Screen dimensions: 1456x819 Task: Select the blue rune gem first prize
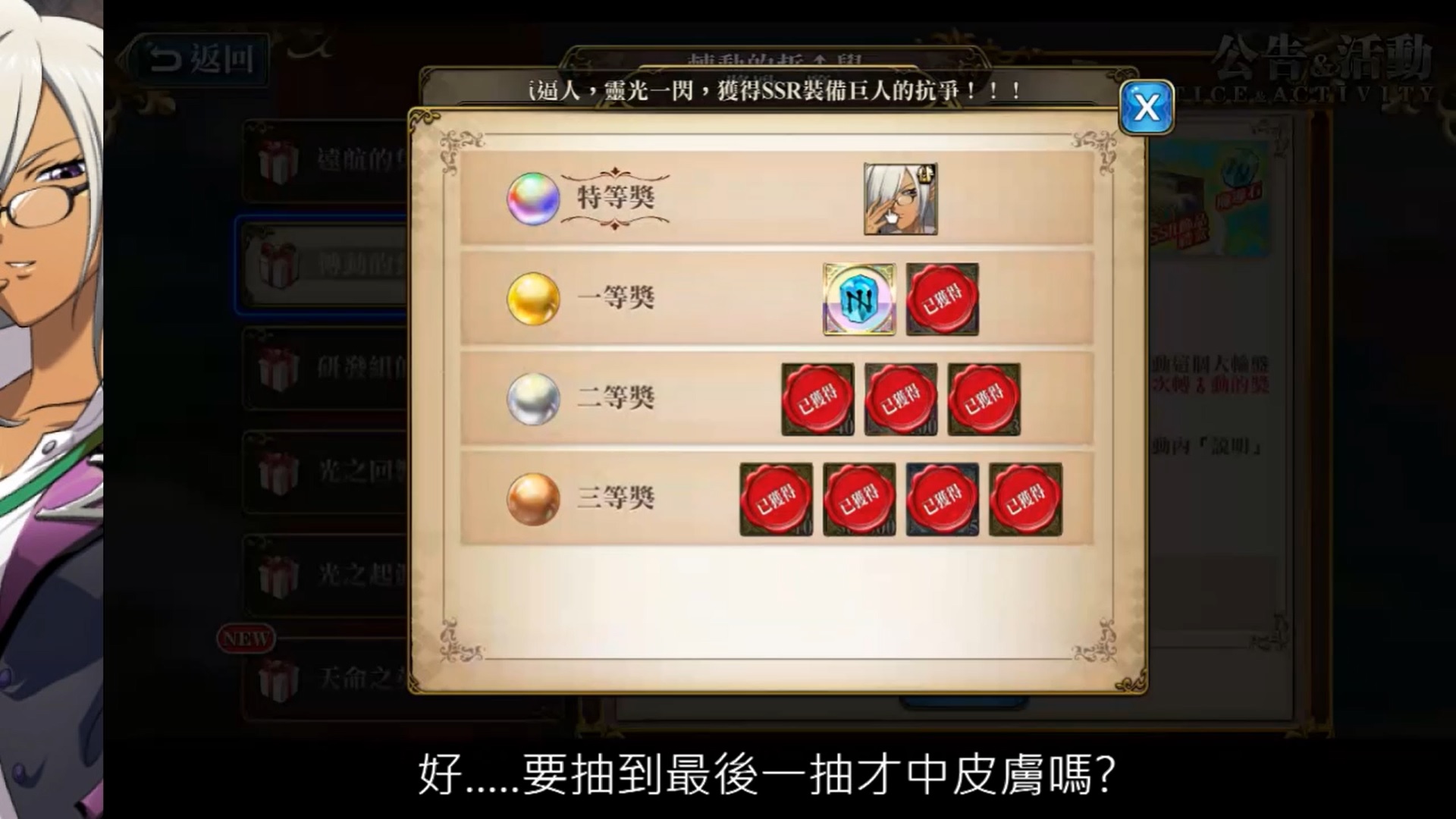[x=859, y=300]
